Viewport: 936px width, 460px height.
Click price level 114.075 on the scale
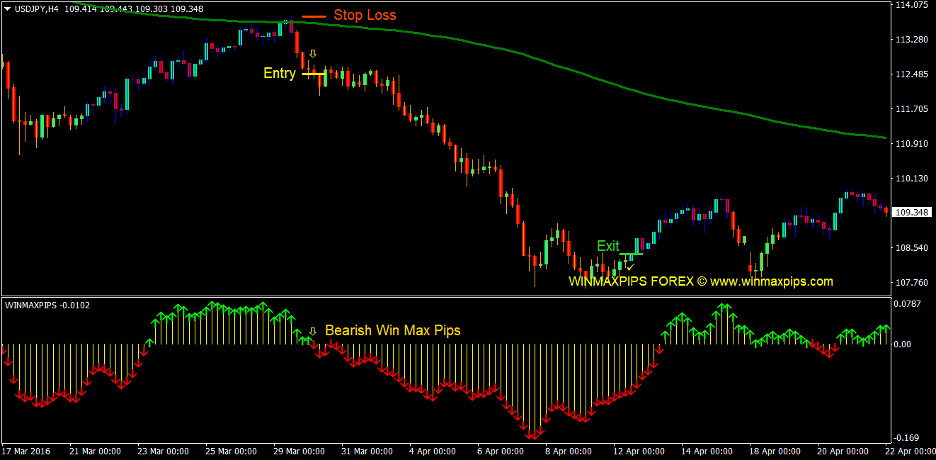click(x=911, y=5)
